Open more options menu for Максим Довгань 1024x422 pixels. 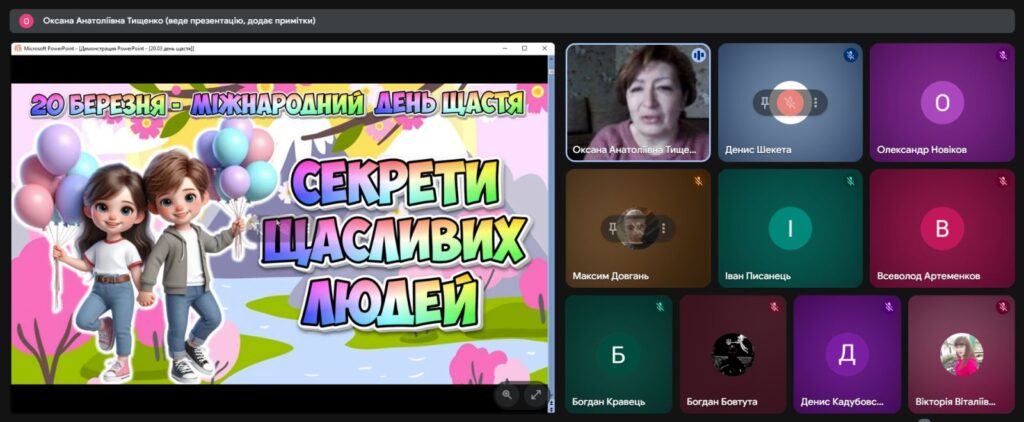(x=663, y=228)
